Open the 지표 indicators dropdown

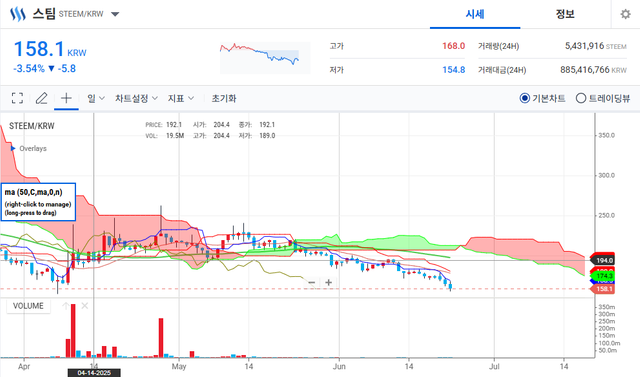tap(180, 98)
